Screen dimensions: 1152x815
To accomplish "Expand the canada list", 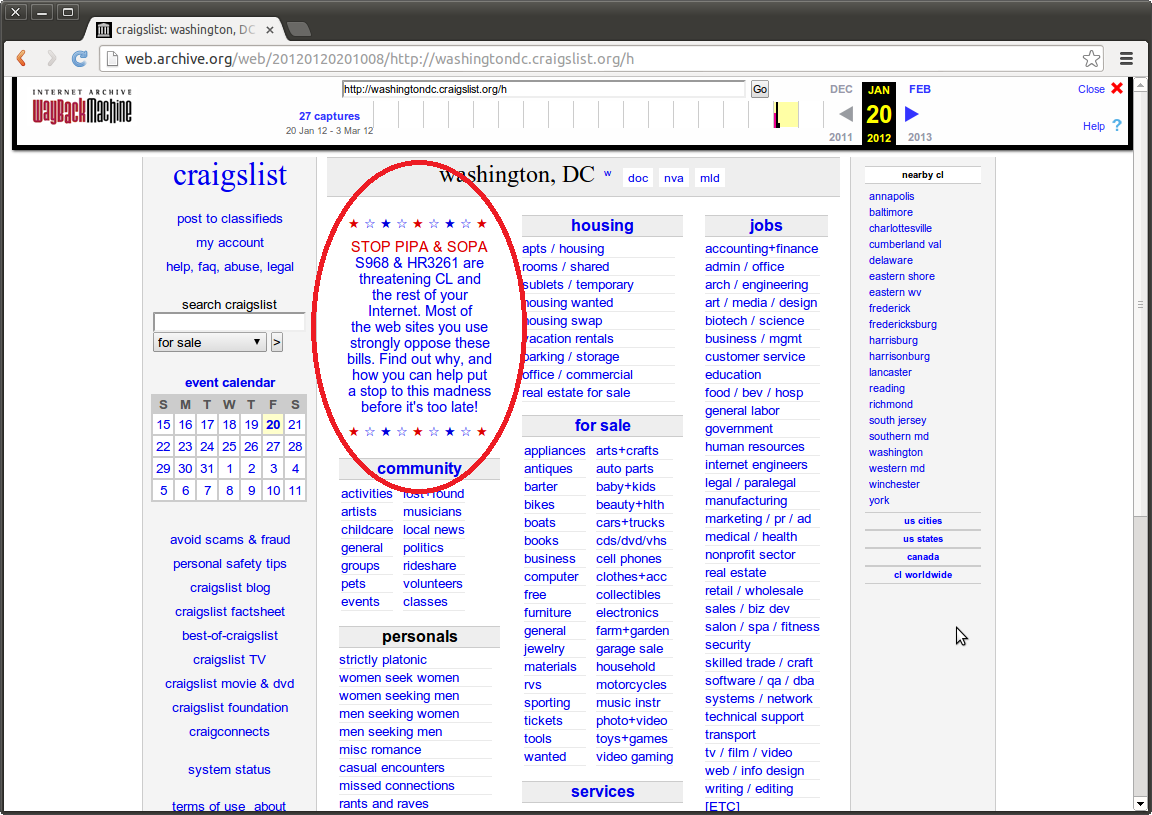I will pyautogui.click(x=923, y=557).
